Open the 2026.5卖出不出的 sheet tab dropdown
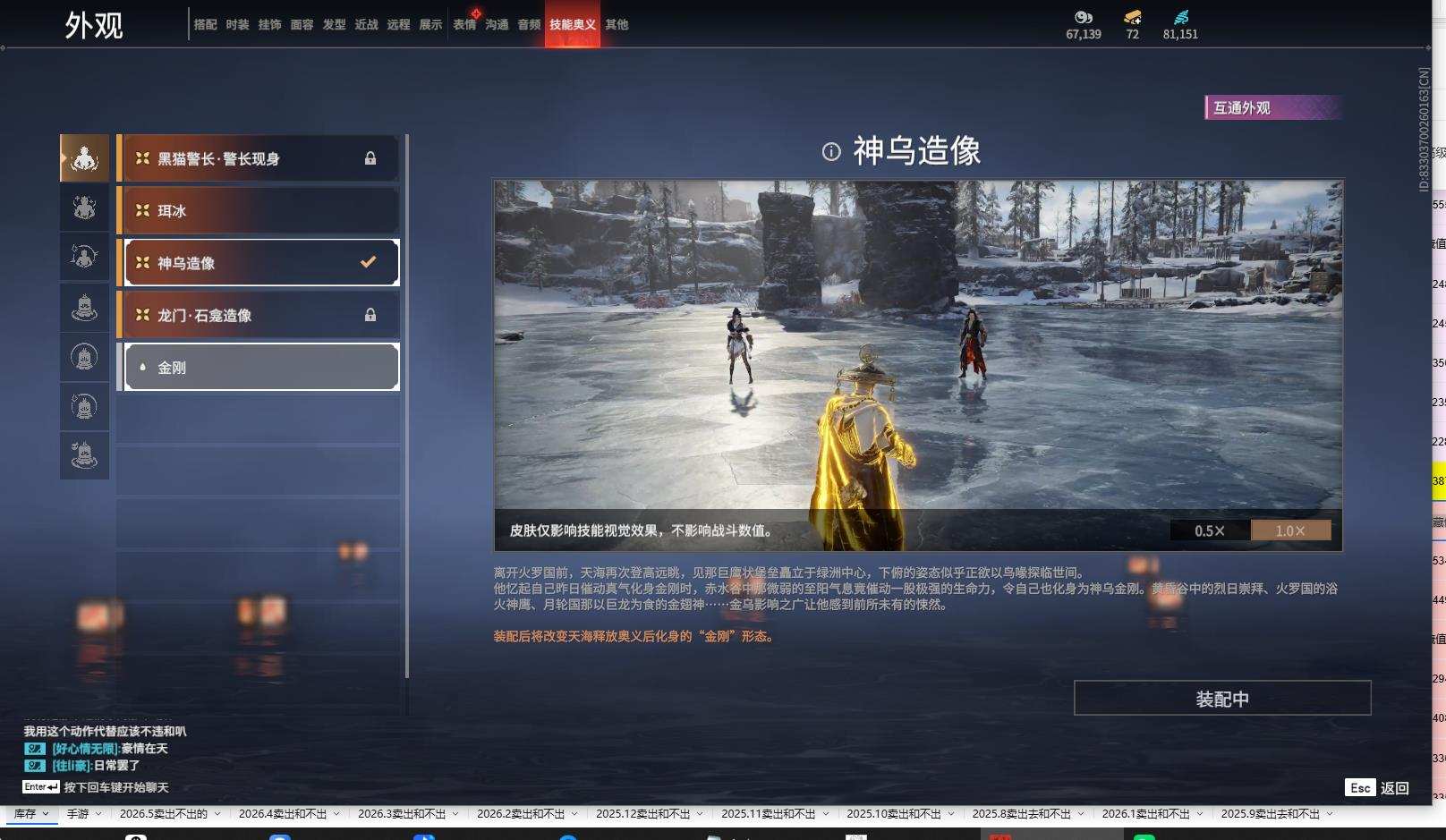The height and width of the screenshot is (840, 1446). click(217, 814)
